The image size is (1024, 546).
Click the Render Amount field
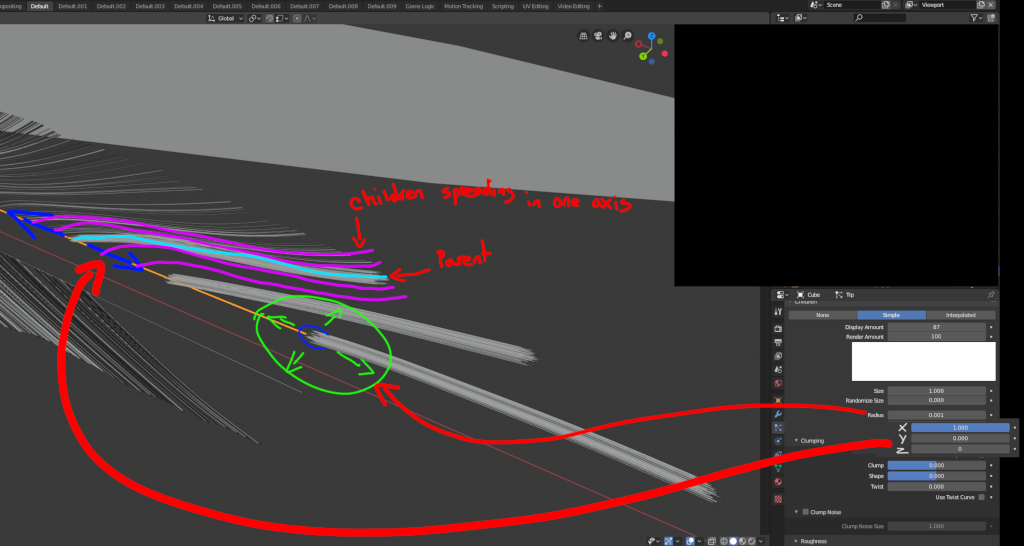point(936,336)
